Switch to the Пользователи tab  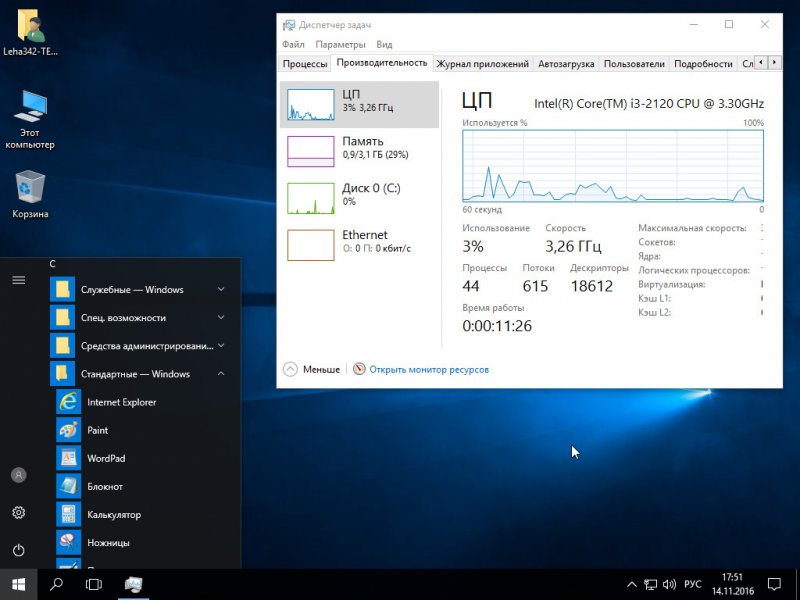634,64
